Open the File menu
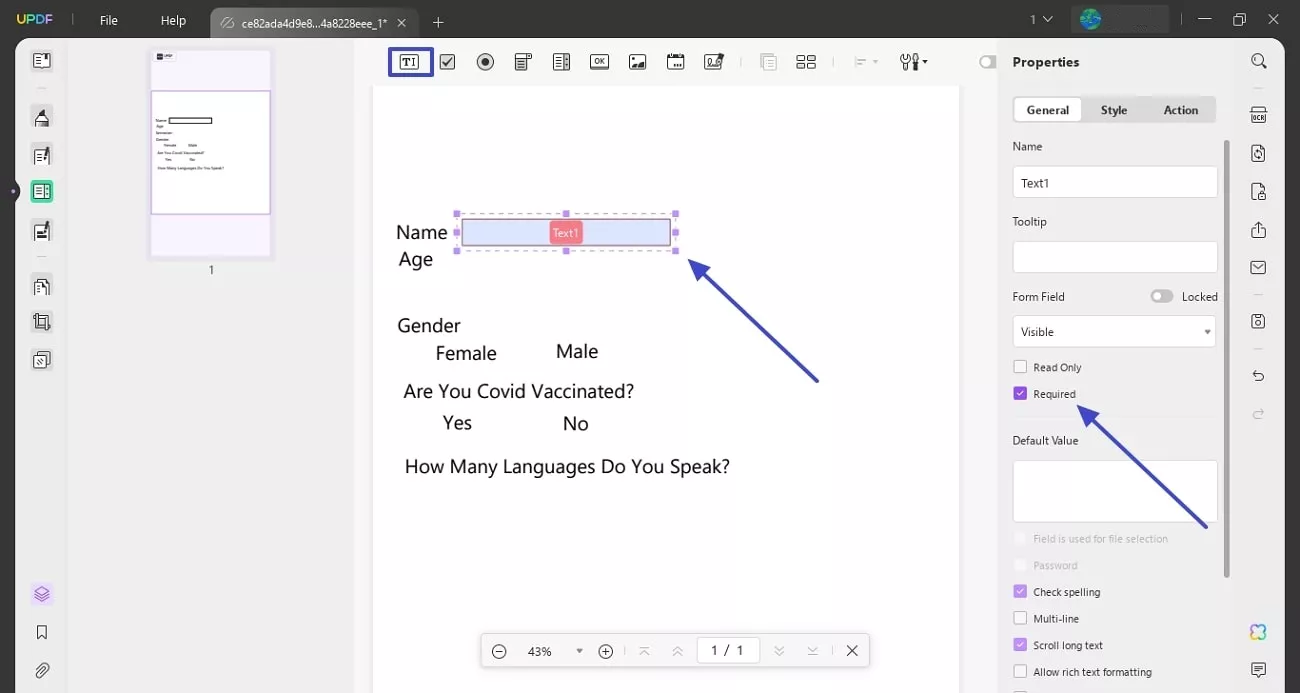 109,20
